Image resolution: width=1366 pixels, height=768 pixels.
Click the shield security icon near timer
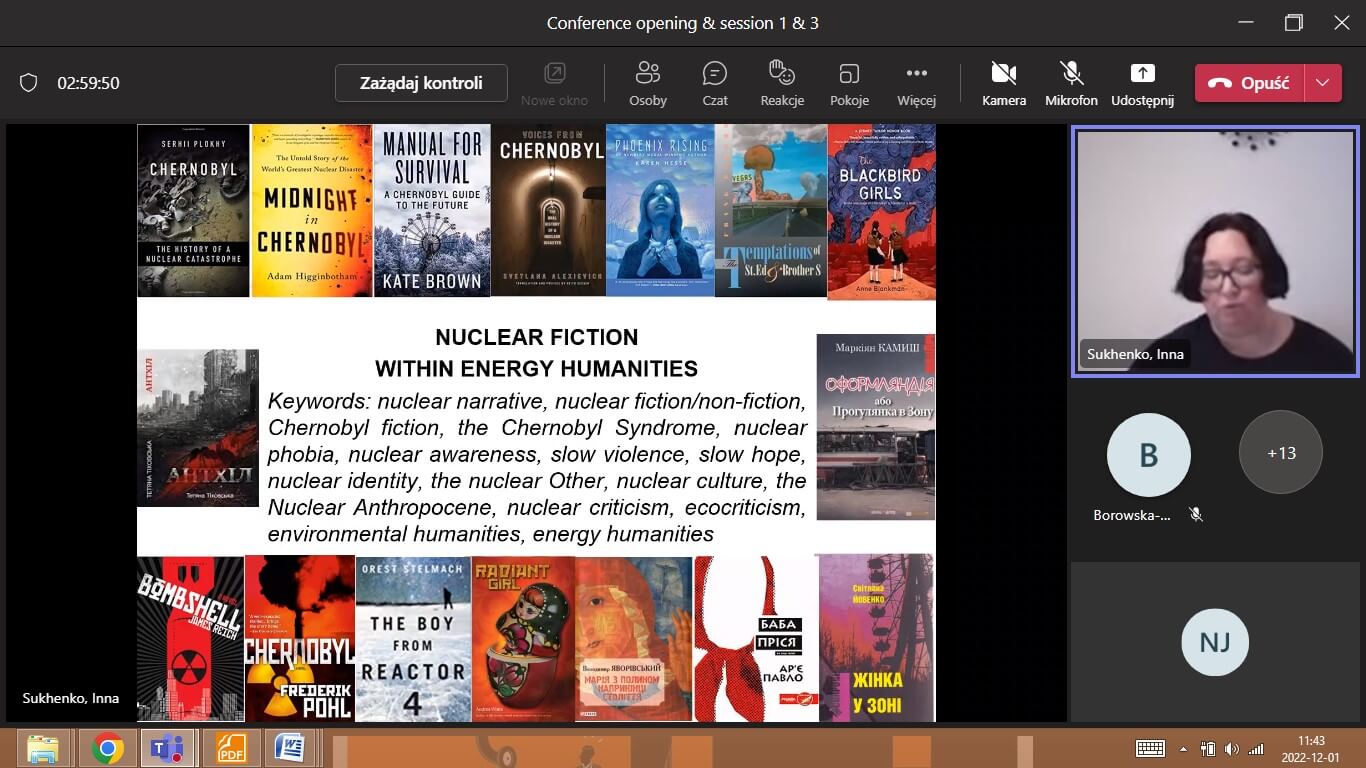pos(28,83)
